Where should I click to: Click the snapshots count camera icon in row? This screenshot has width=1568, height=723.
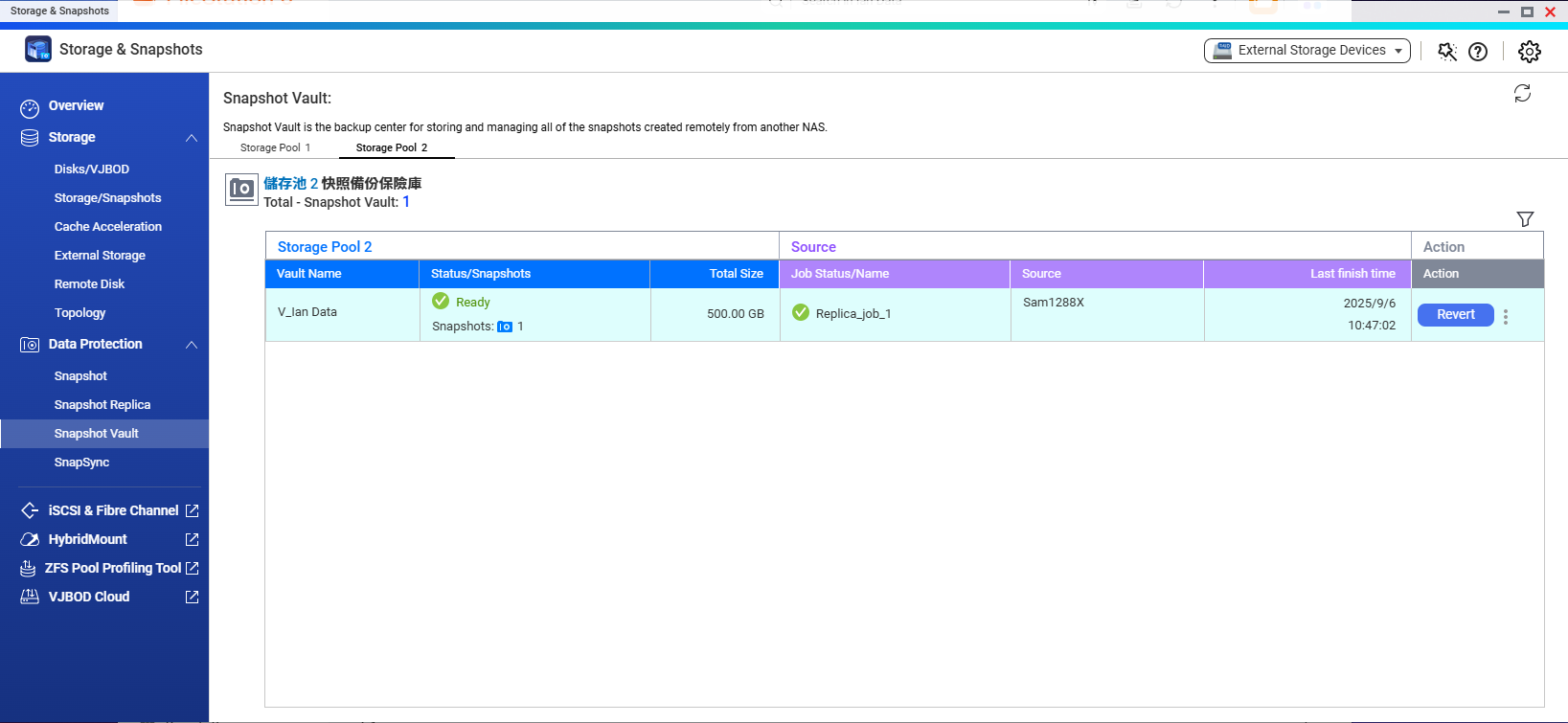pyautogui.click(x=505, y=327)
